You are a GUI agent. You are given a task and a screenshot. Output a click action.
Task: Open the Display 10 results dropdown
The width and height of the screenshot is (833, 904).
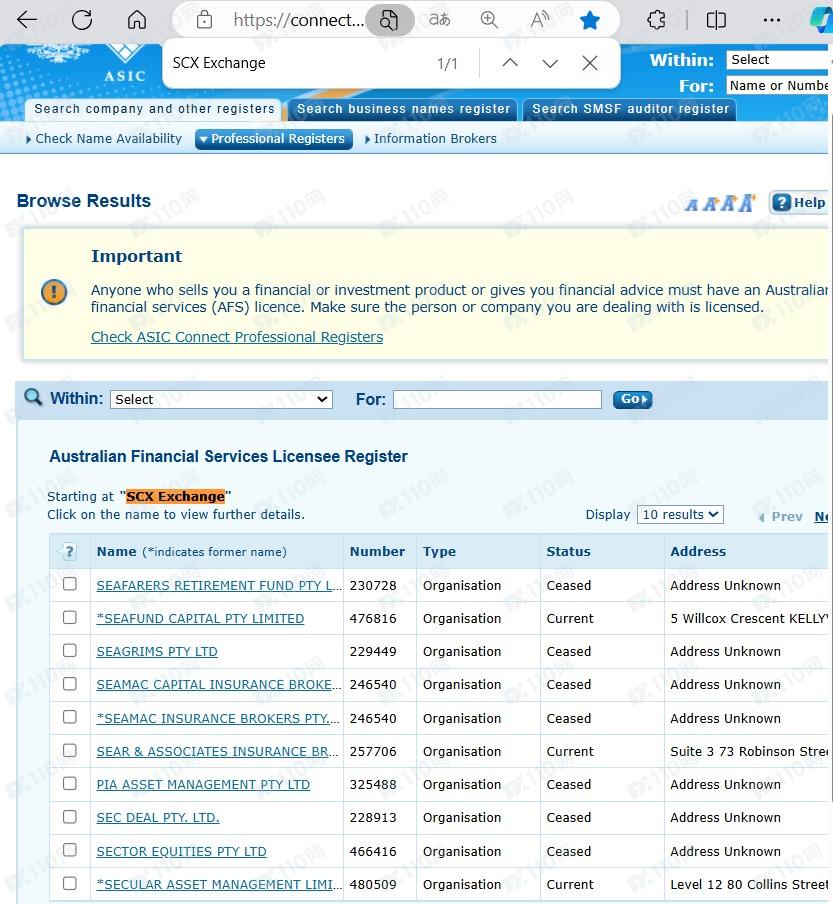[x=680, y=514]
